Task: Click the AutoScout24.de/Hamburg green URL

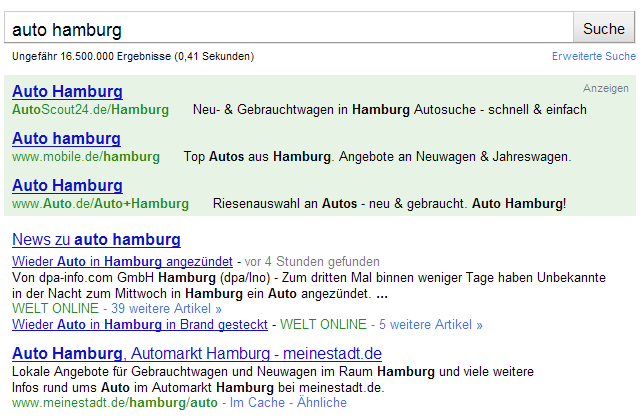Action: (x=90, y=110)
